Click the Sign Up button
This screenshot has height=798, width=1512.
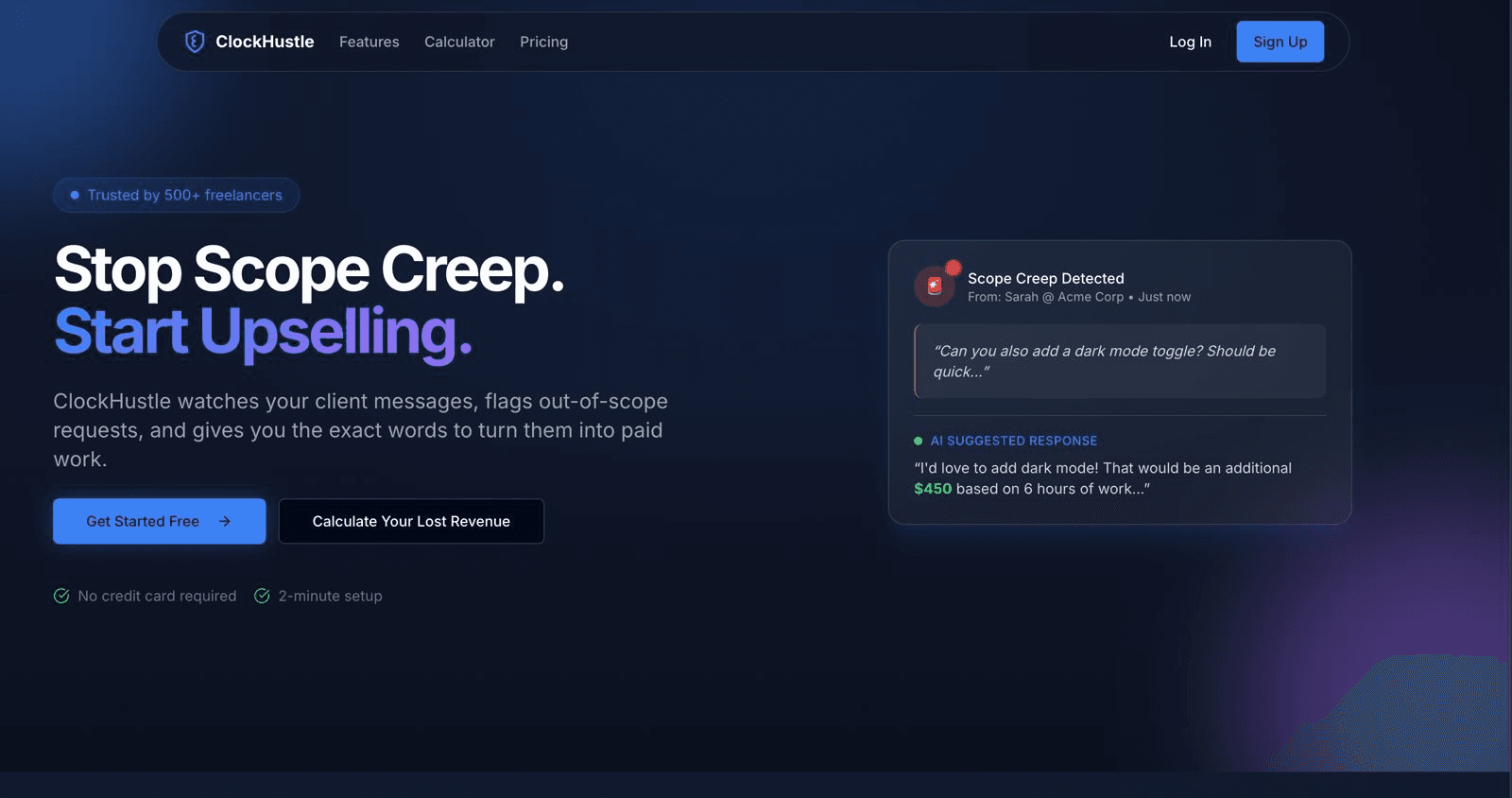(1280, 42)
